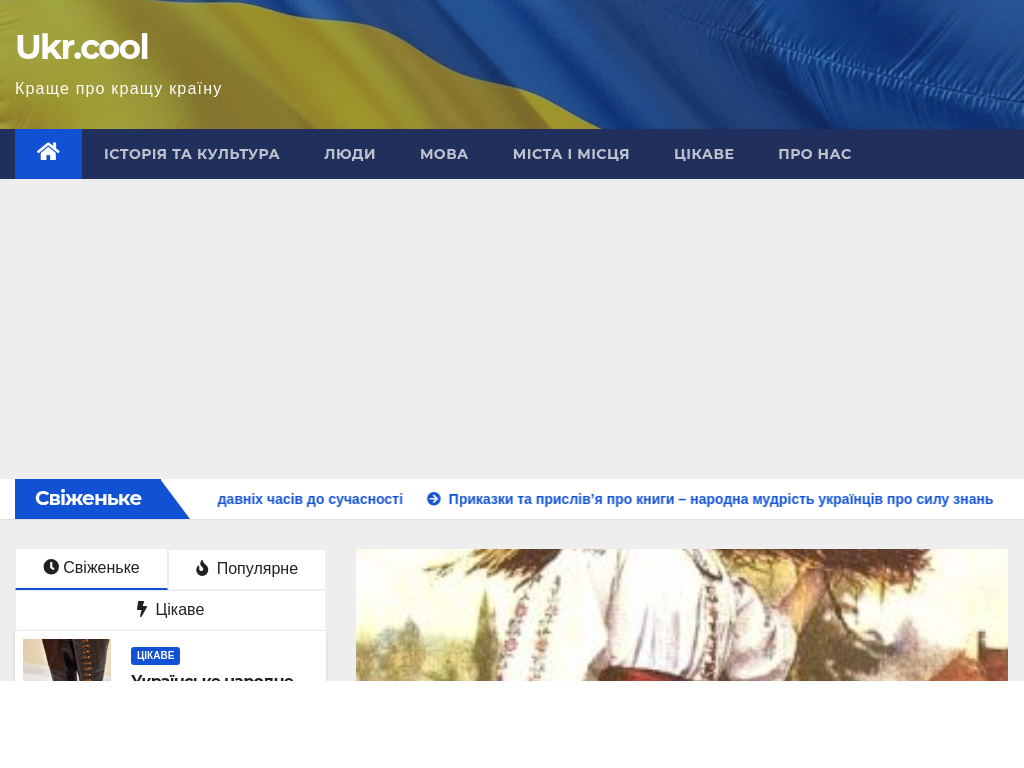Screen dimensions: 1024x768
Task: Open the Мова menu item
Action: [x=444, y=154]
